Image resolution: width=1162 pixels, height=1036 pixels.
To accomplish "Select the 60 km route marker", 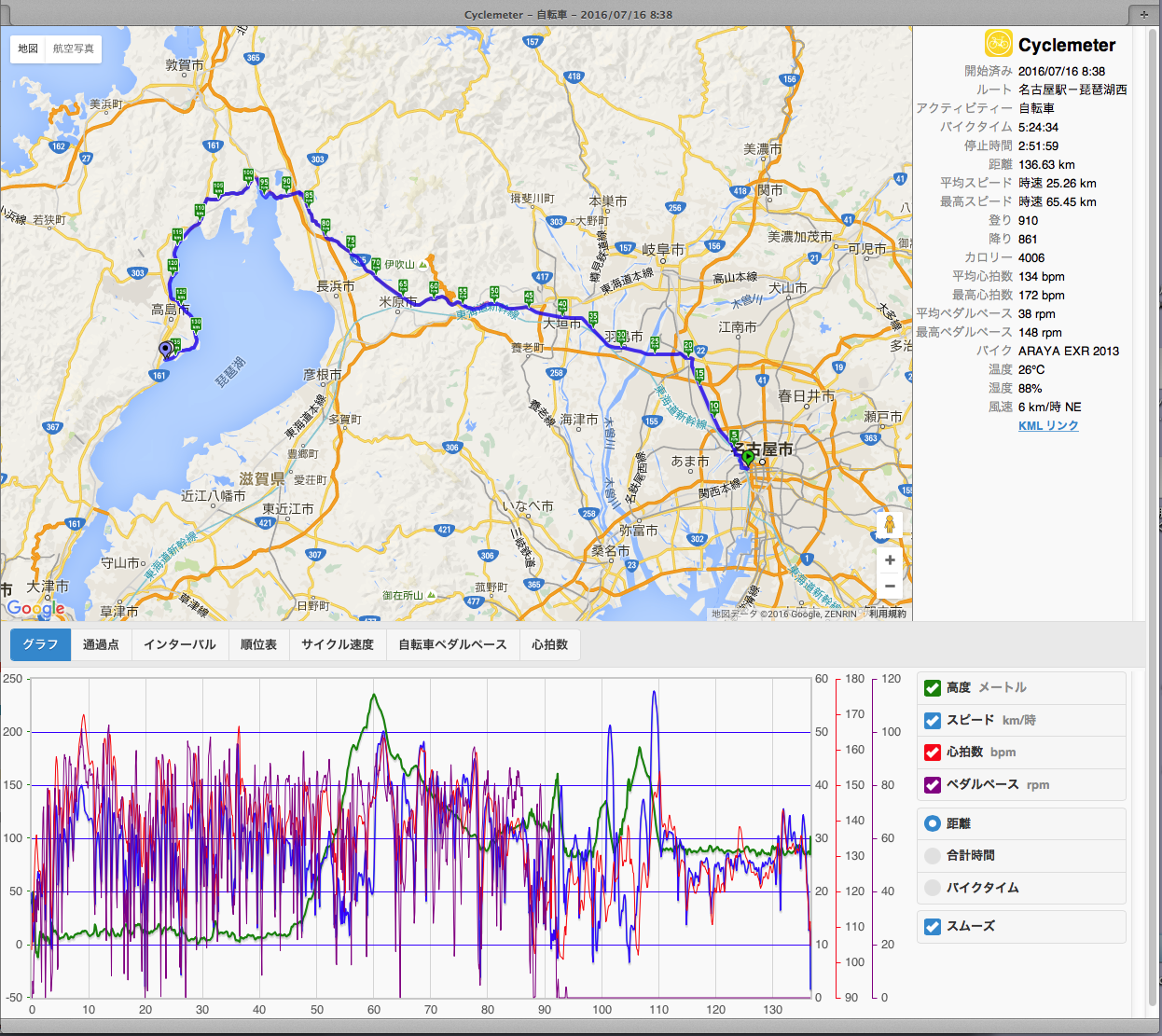I will click(434, 289).
